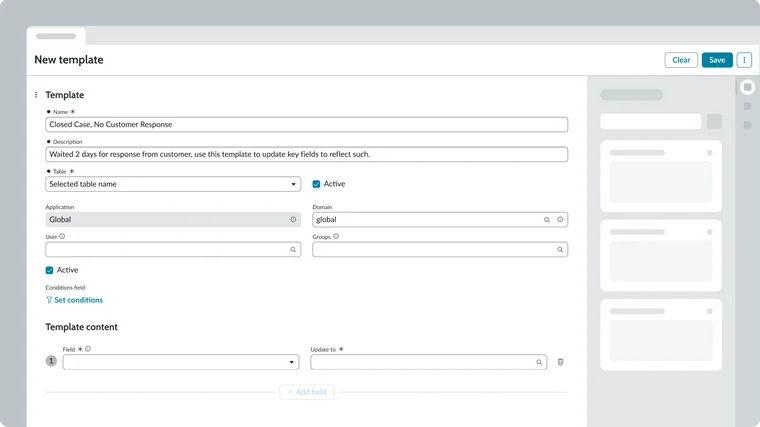Open the more actions menu beside Save
The width and height of the screenshot is (760, 427).
[744, 60]
